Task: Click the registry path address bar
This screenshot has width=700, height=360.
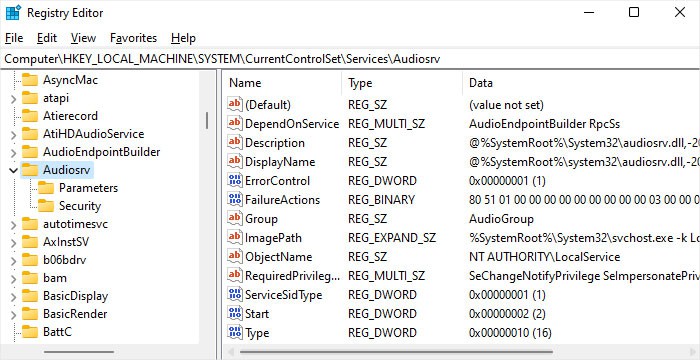Action: 350,59
